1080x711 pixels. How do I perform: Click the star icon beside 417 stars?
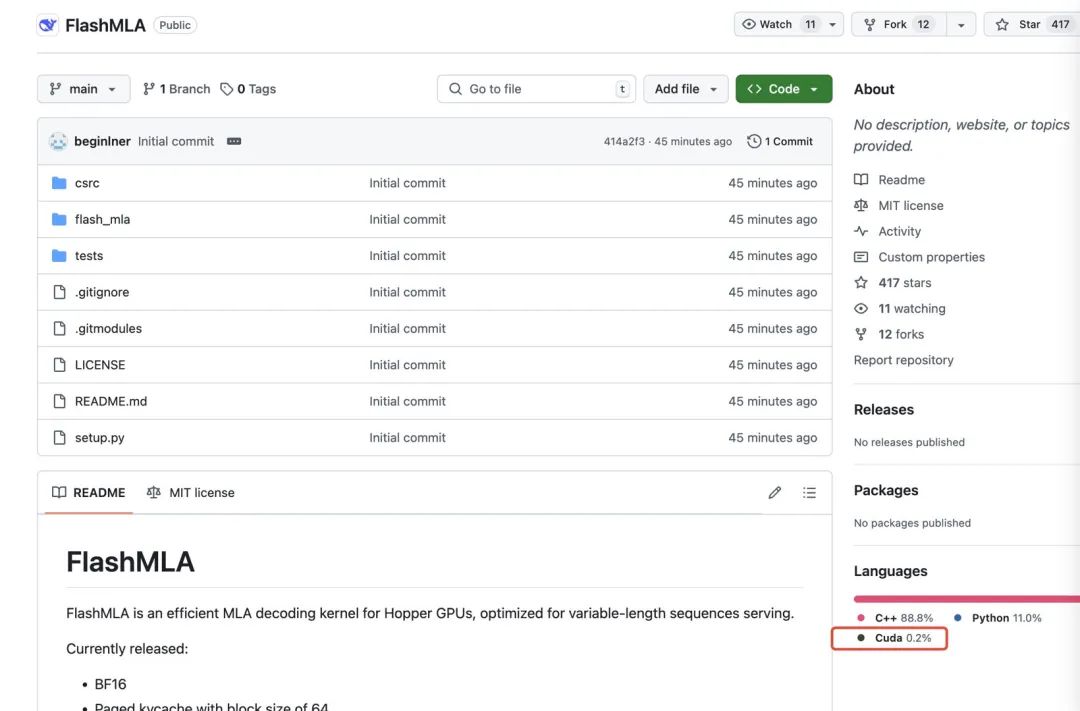click(x=861, y=282)
